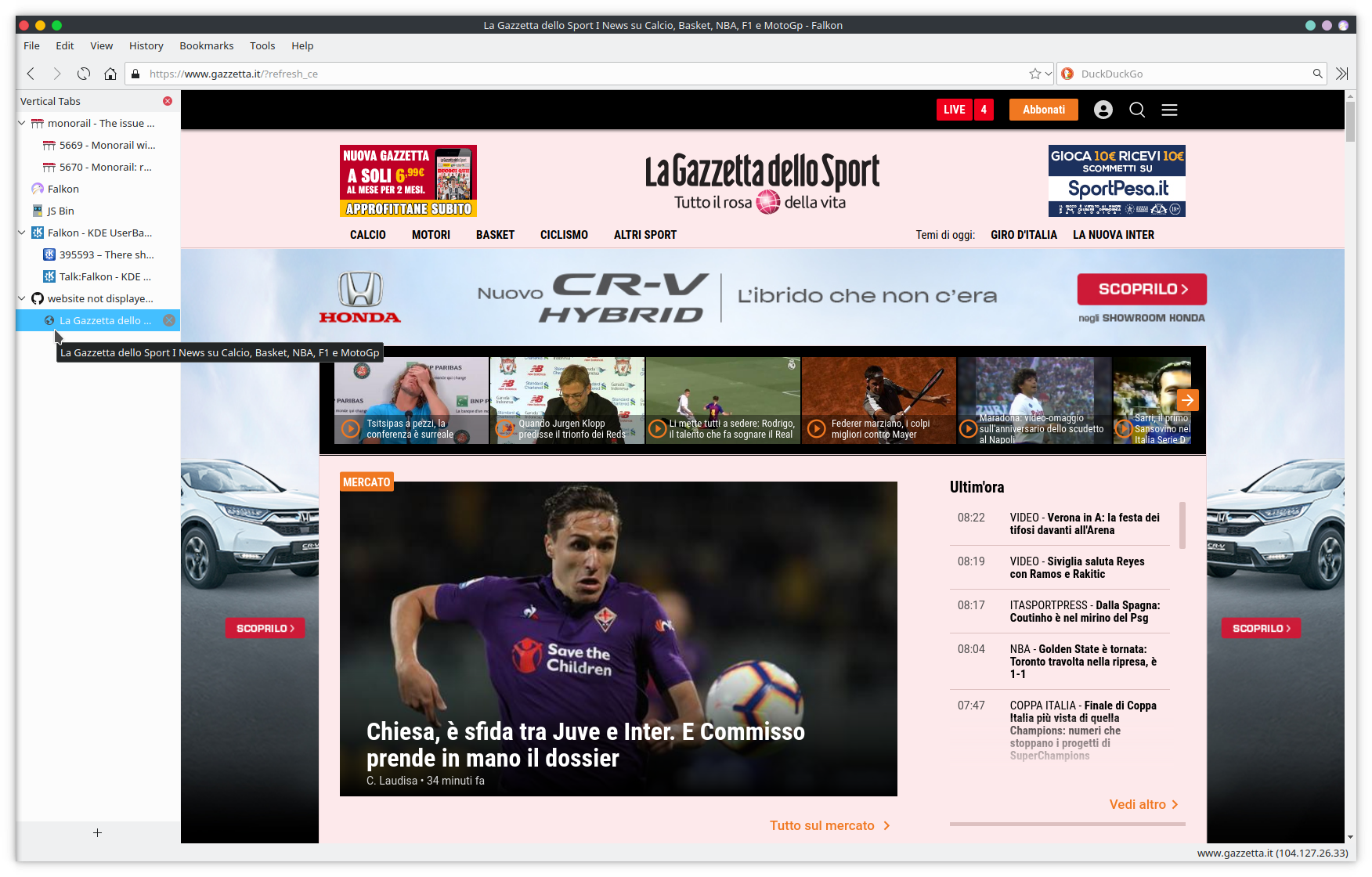Screen dimensions: 1372x877
Task: Open the Bookmarks menu
Action: [x=207, y=45]
